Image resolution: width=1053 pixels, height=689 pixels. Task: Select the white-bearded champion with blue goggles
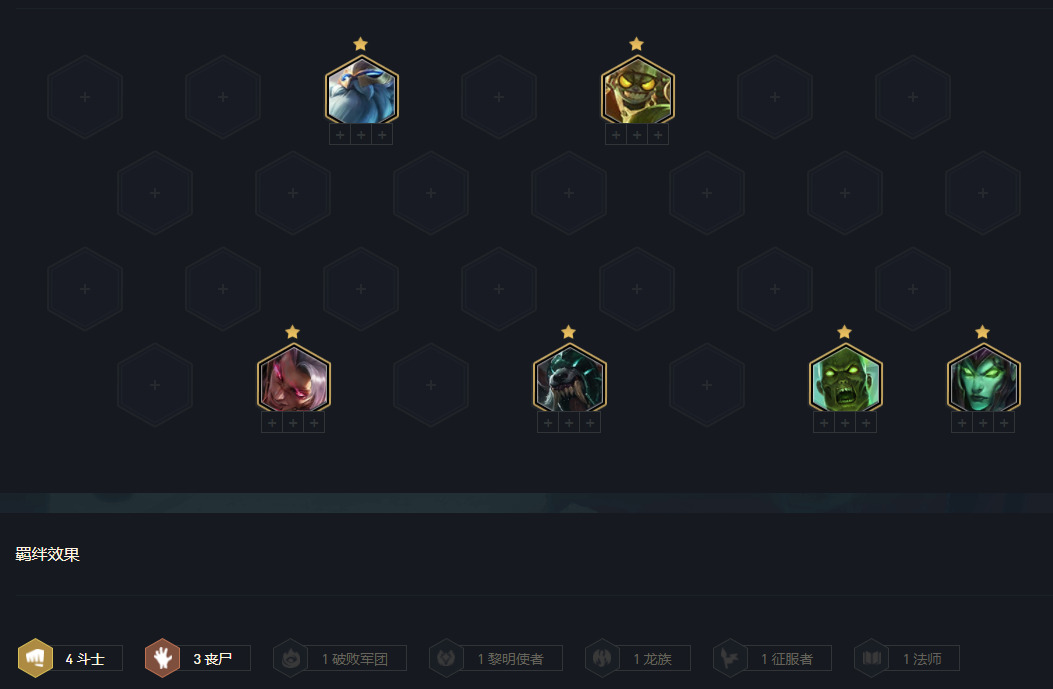point(361,91)
